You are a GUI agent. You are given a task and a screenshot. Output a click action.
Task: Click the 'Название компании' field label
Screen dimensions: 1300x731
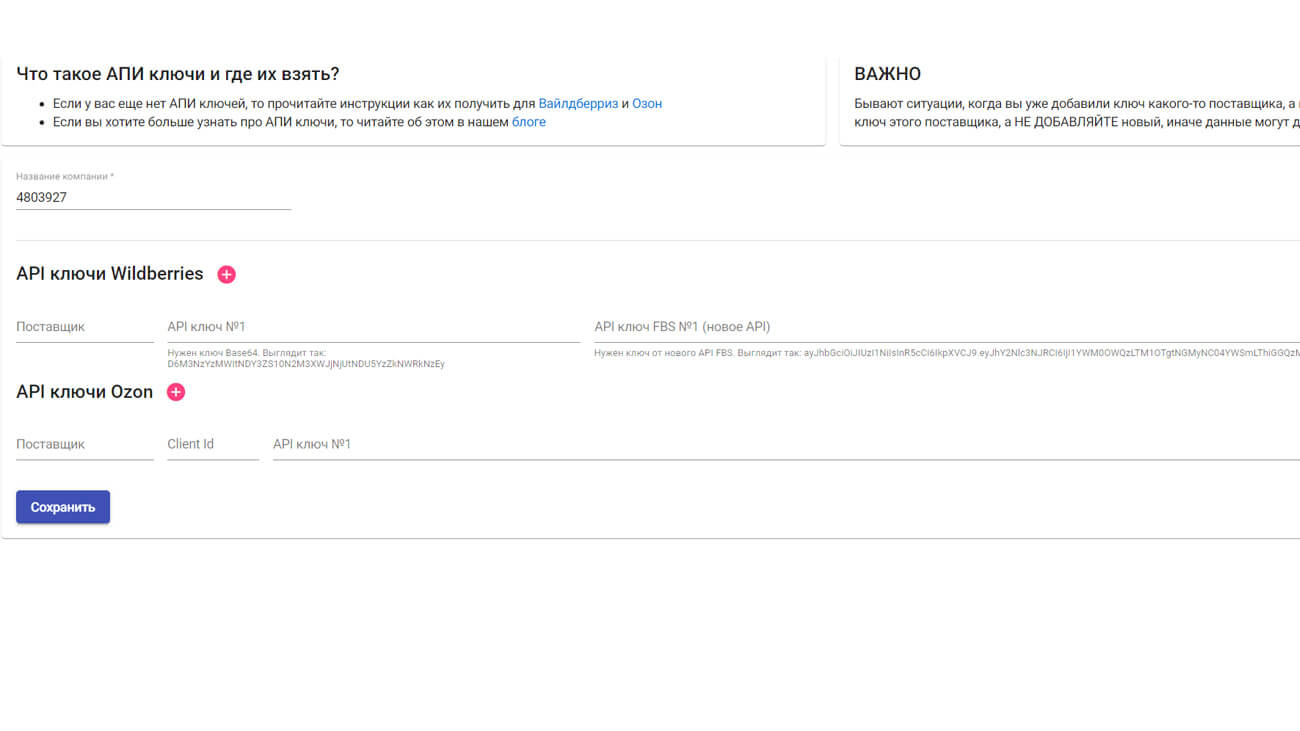point(65,177)
